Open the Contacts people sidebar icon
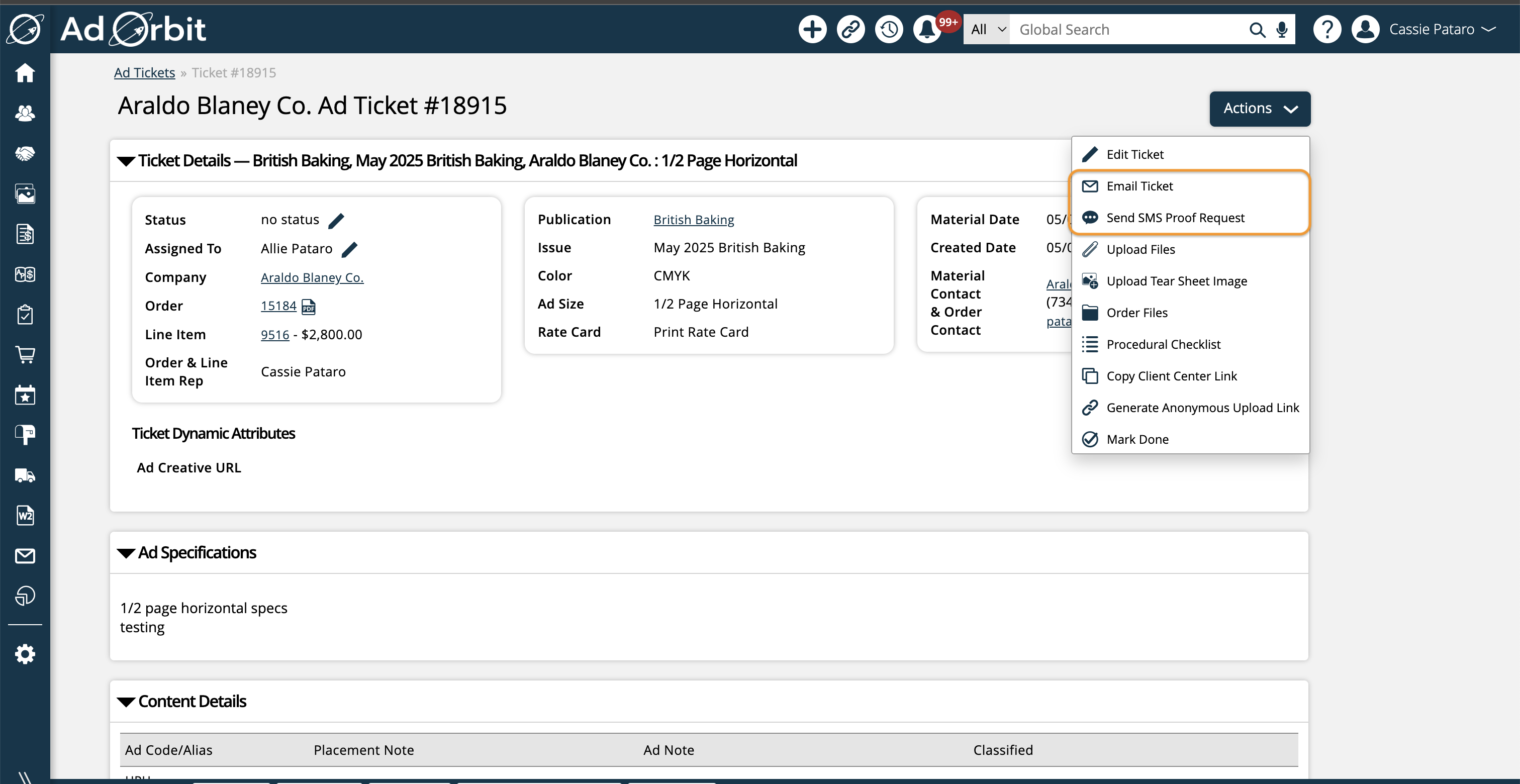 pyautogui.click(x=25, y=113)
